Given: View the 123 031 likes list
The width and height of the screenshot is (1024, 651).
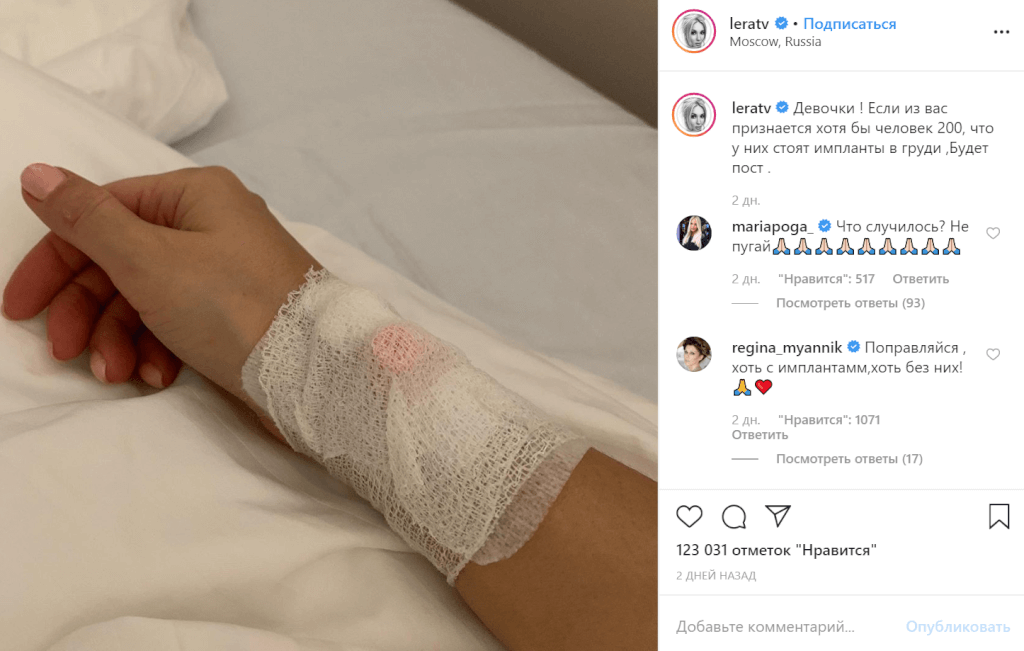Looking at the screenshot, I should (776, 550).
